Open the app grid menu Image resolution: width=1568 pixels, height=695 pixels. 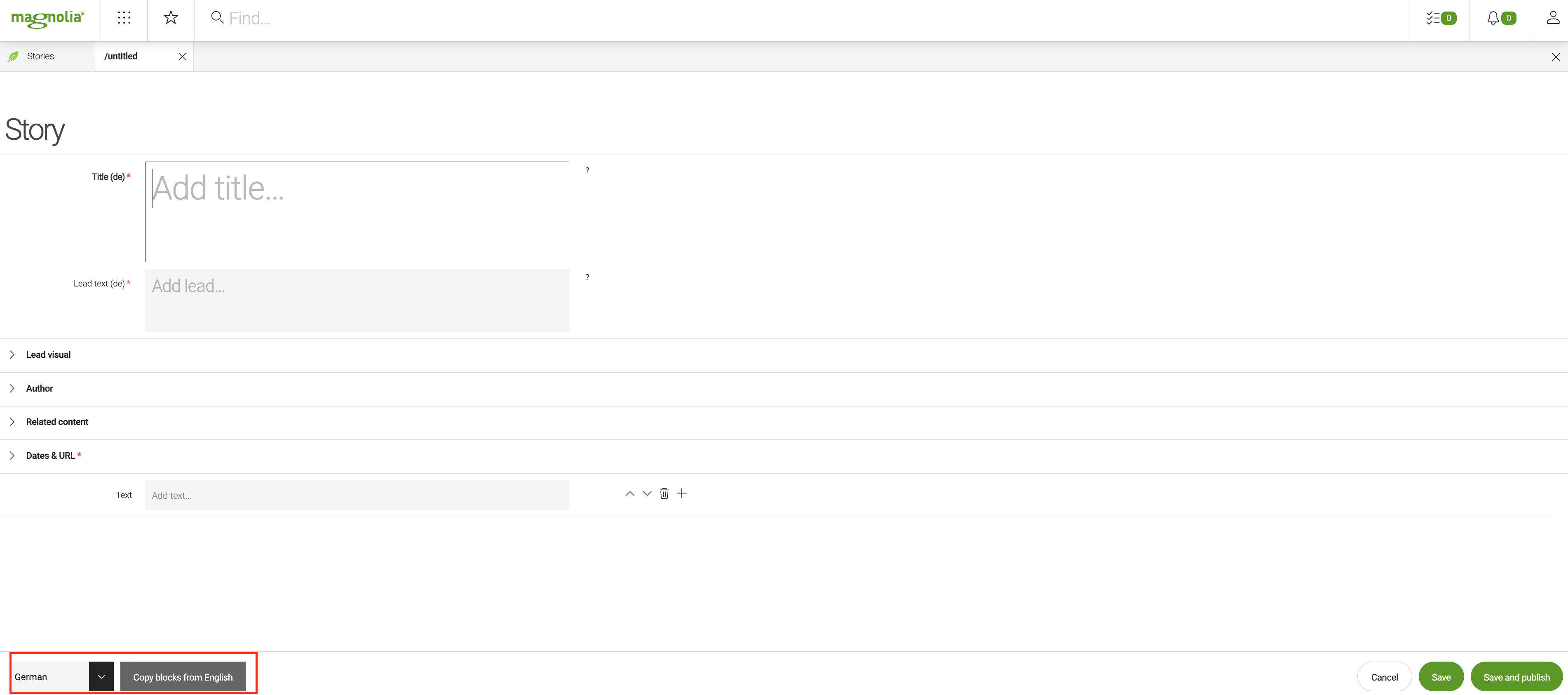(x=123, y=18)
